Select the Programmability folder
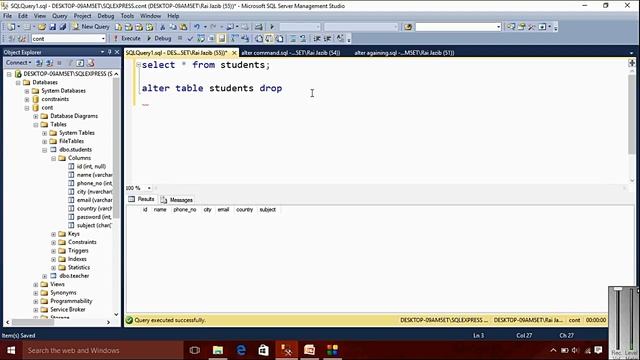This screenshot has width=640, height=360. [71, 301]
